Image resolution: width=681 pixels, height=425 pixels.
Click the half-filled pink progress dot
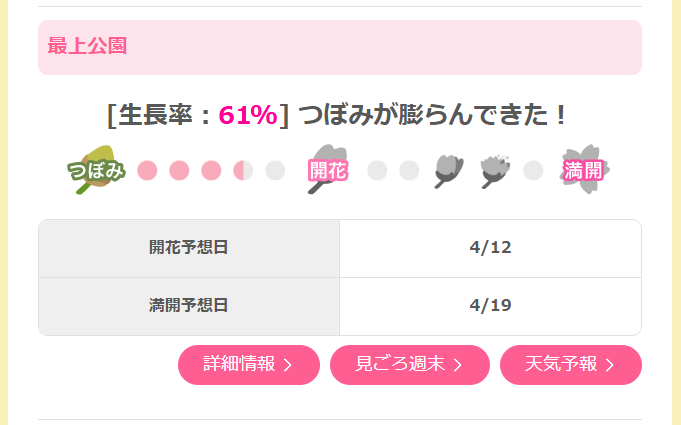244,170
